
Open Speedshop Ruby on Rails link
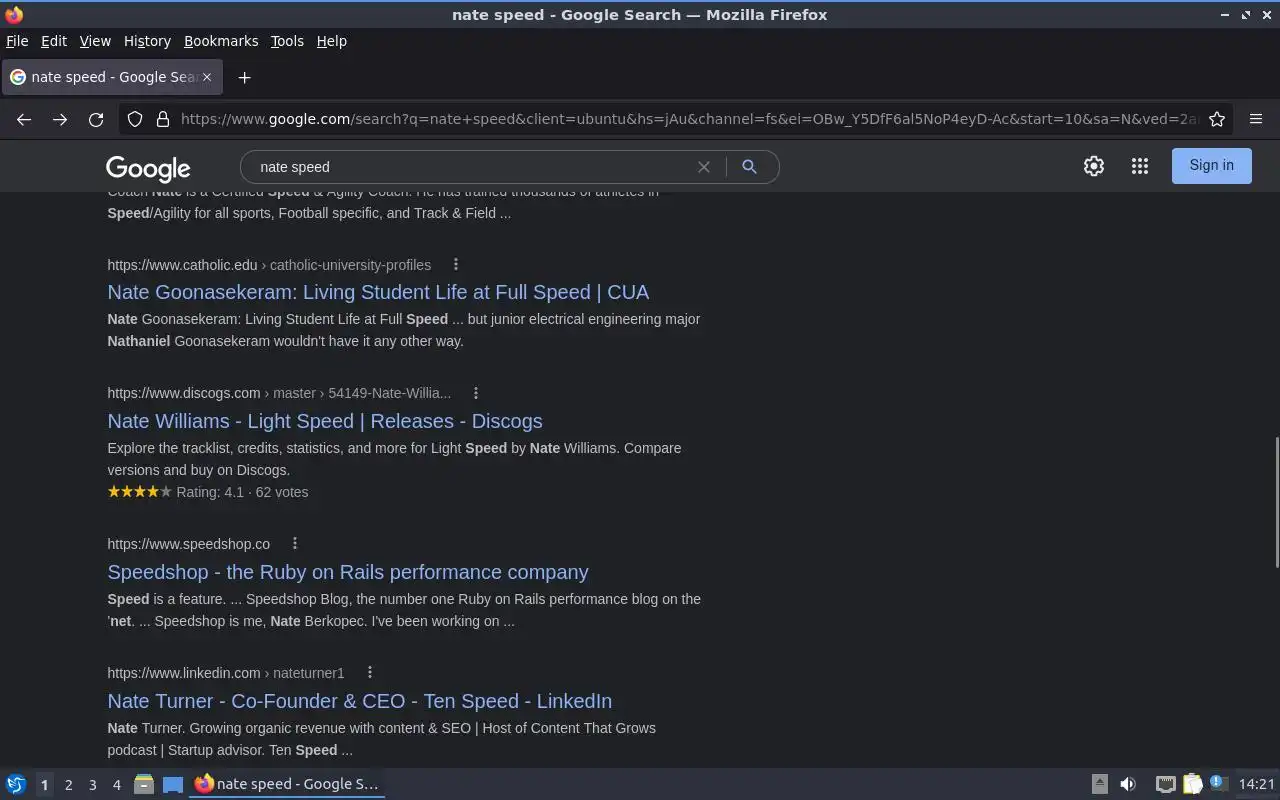point(348,572)
